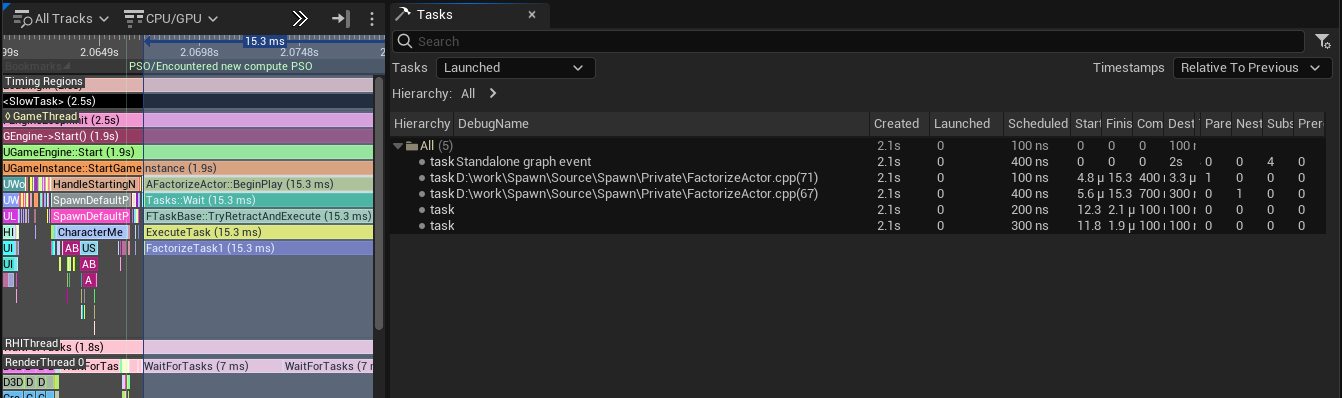Click the GameThread track label
This screenshot has height=398, width=1342.
[41, 117]
